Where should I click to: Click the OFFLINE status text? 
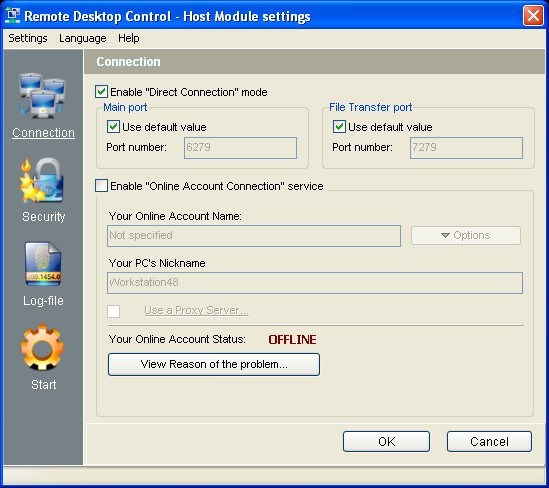click(x=292, y=340)
